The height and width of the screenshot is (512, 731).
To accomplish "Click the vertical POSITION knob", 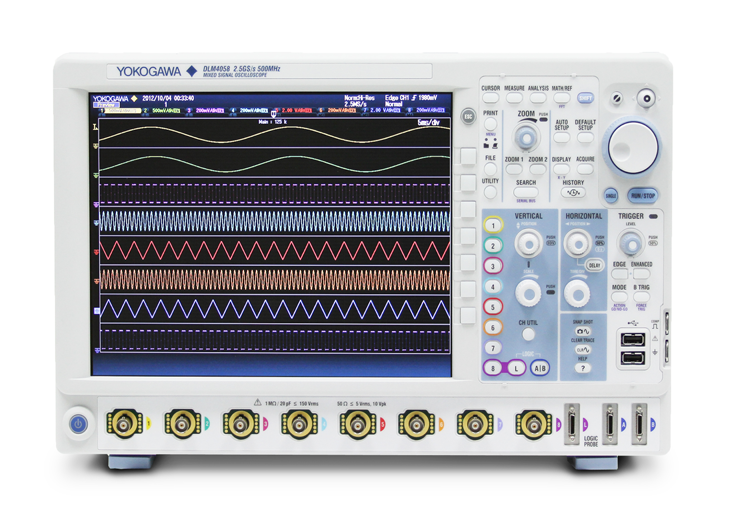I will coord(528,243).
